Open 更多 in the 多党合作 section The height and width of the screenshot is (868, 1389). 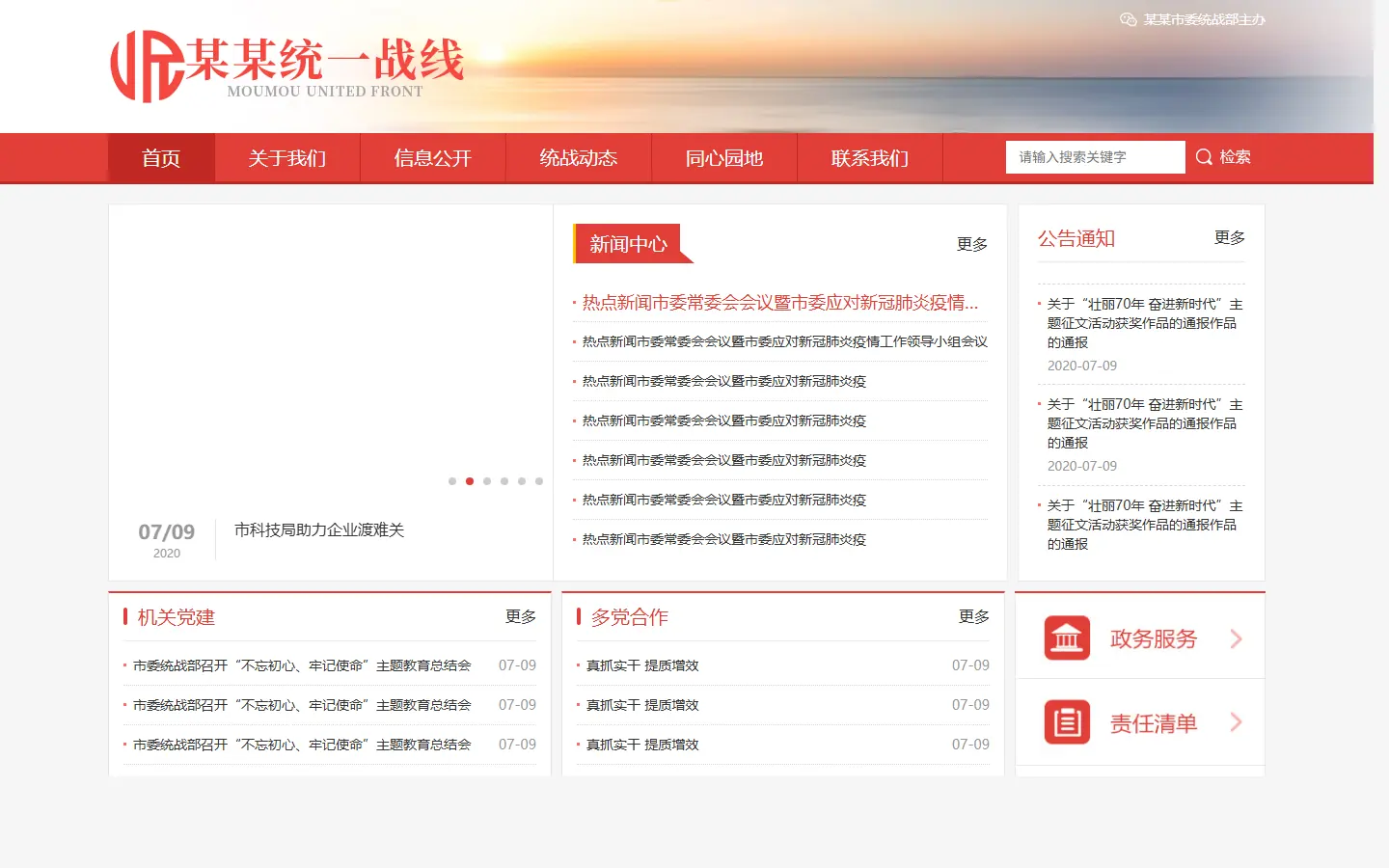click(974, 617)
